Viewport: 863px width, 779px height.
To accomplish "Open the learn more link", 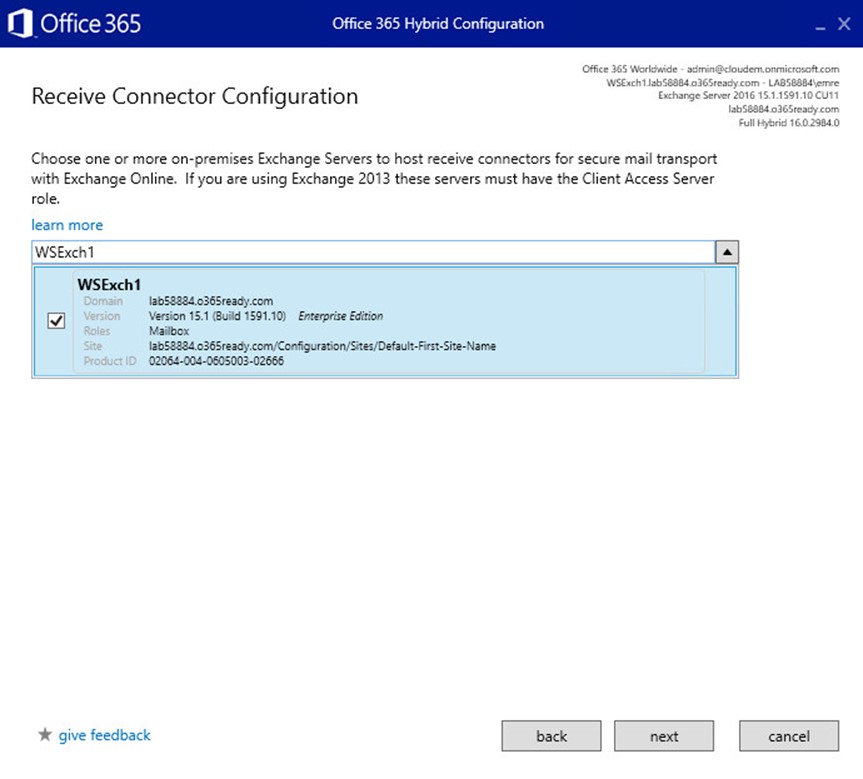I will 67,225.
